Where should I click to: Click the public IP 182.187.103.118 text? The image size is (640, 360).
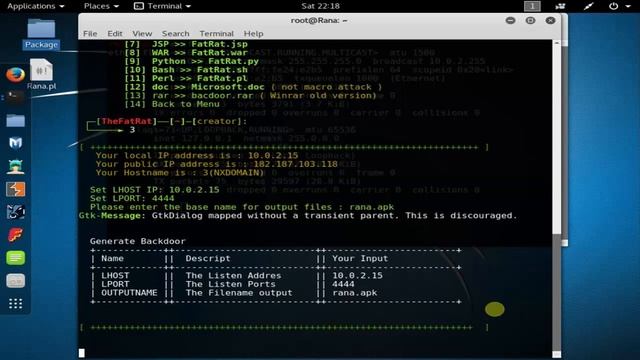click(x=296, y=164)
